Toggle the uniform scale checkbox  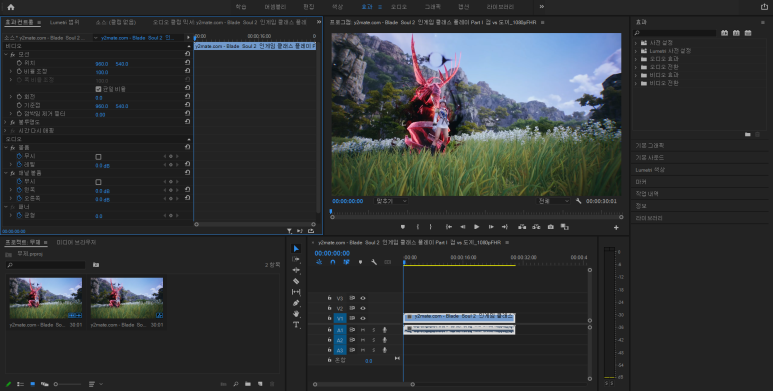tap(98, 89)
